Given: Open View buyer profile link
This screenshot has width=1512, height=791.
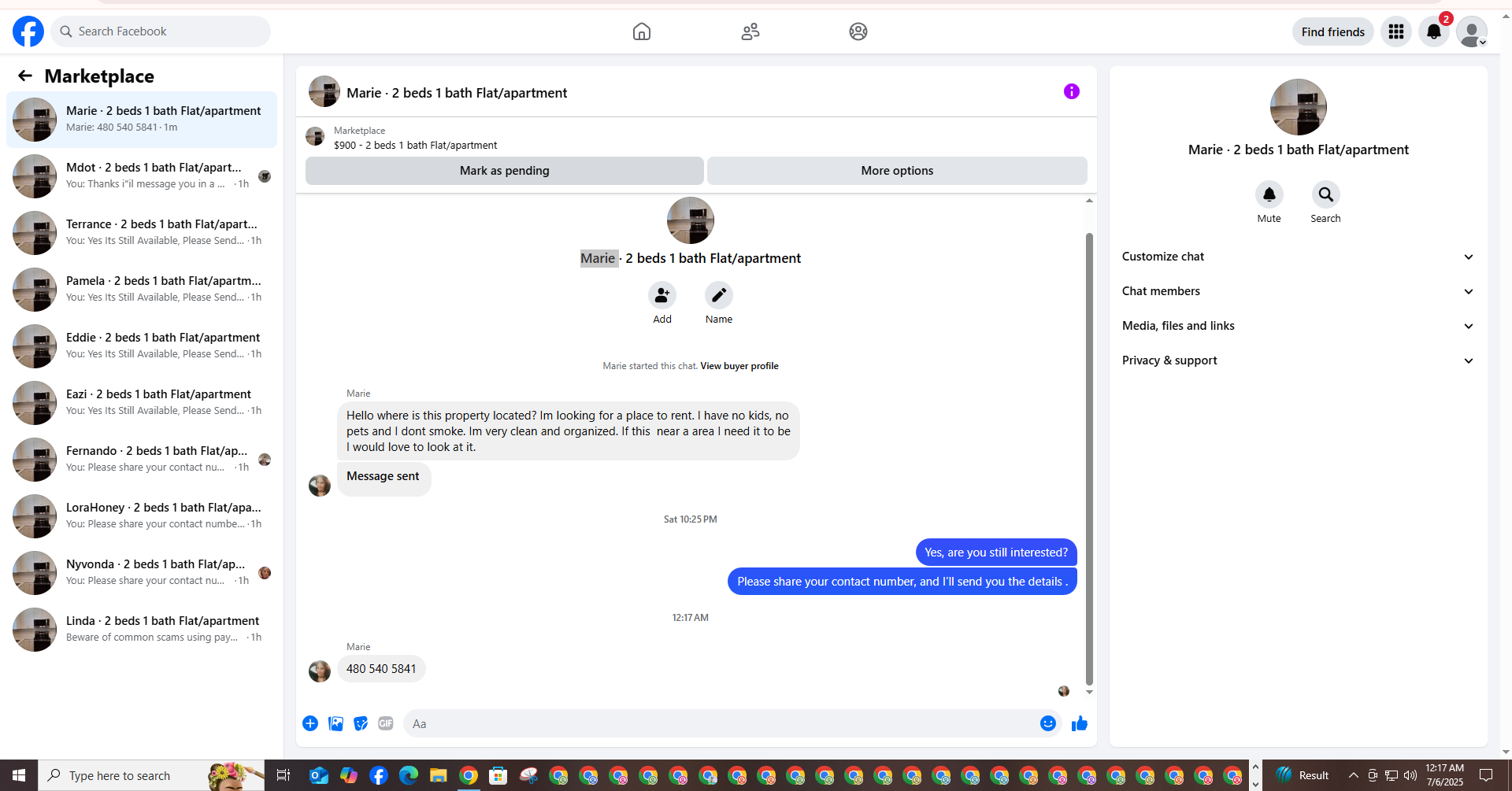Looking at the screenshot, I should pos(739,366).
